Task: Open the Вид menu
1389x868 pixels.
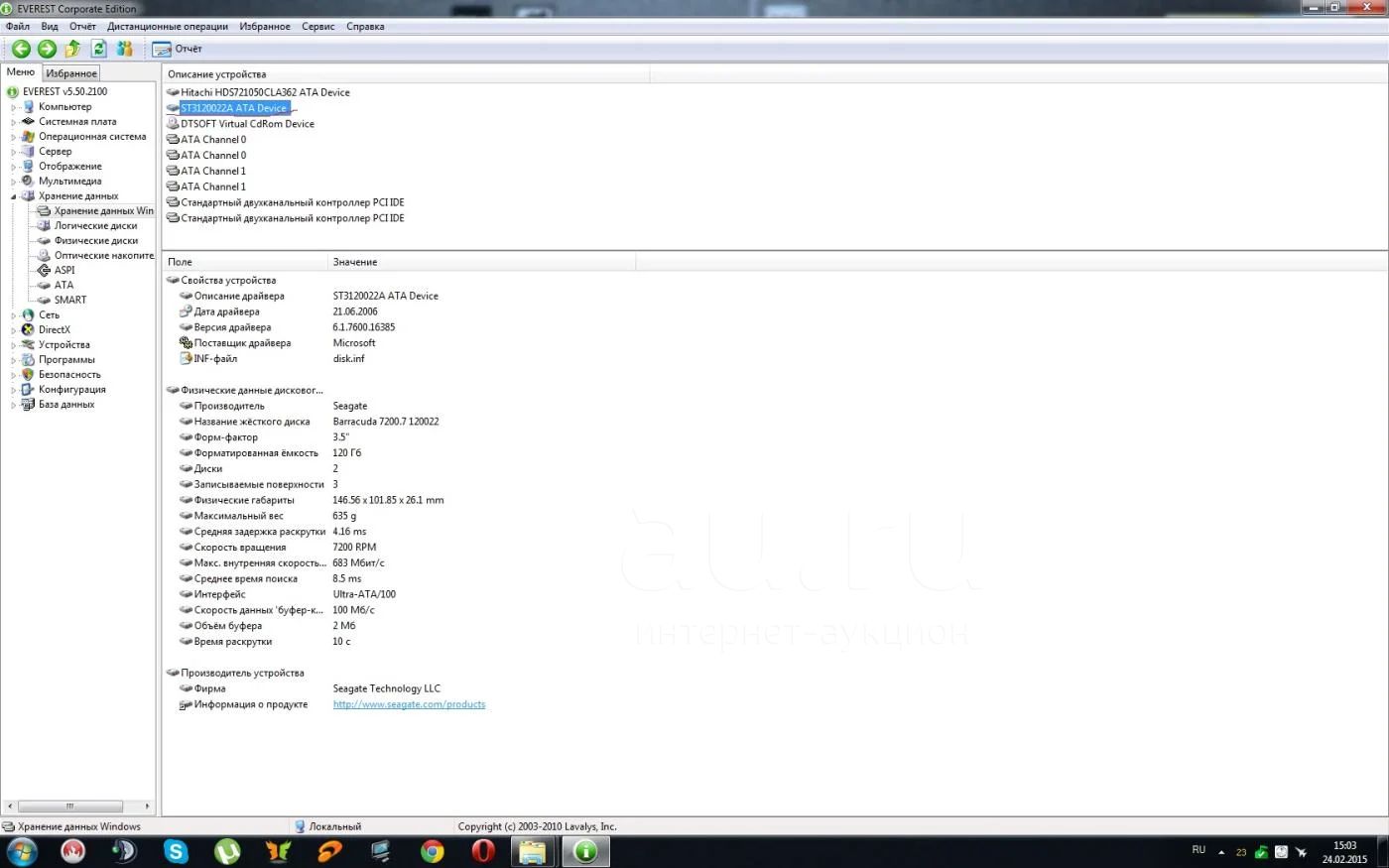Action: pyautogui.click(x=50, y=27)
